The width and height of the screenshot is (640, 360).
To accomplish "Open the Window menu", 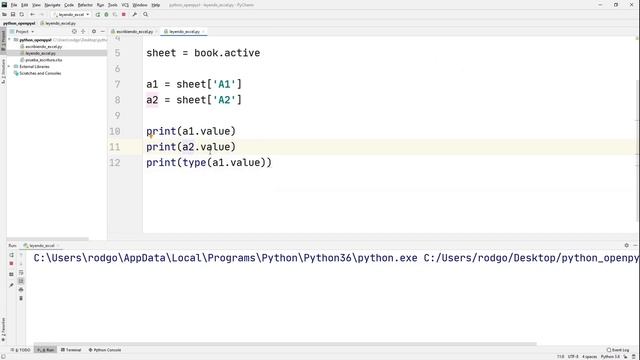I will click(x=140, y=5).
